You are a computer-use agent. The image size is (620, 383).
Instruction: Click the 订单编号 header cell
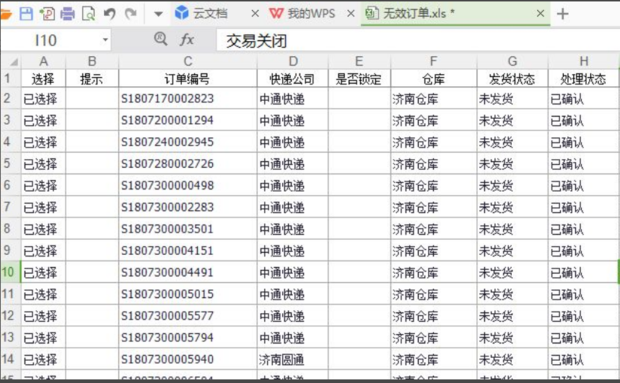pyautogui.click(x=188, y=79)
